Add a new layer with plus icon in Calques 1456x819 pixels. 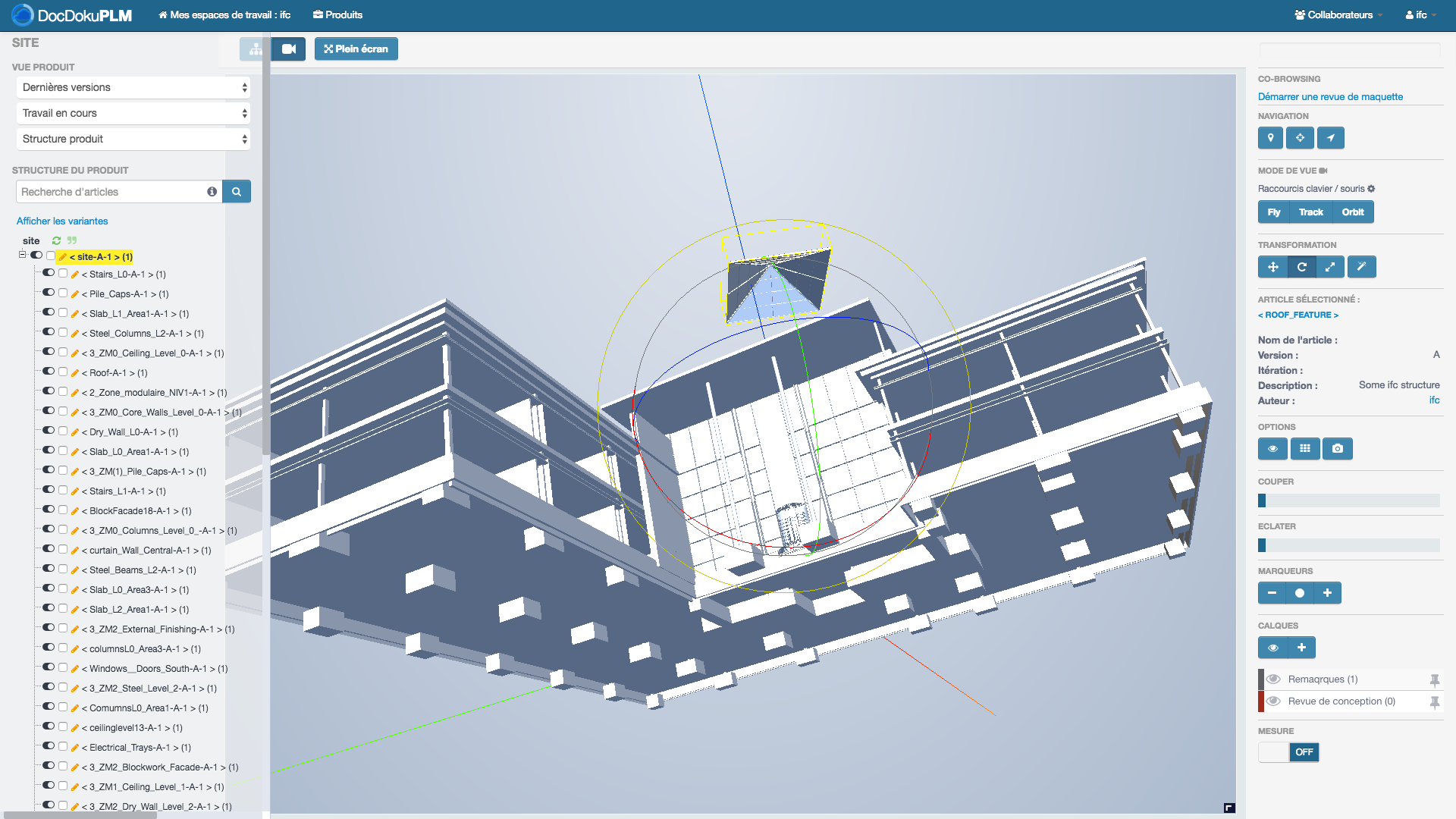coord(1301,648)
